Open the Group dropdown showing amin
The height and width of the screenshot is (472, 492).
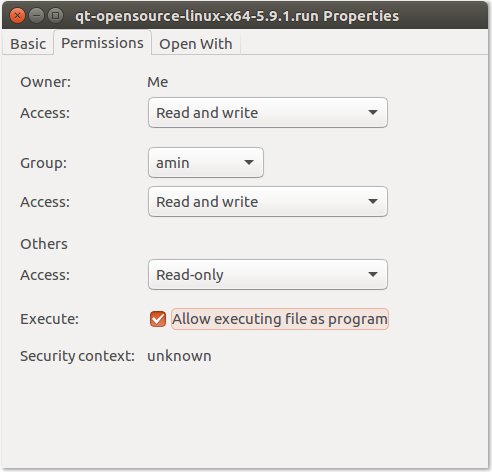206,163
